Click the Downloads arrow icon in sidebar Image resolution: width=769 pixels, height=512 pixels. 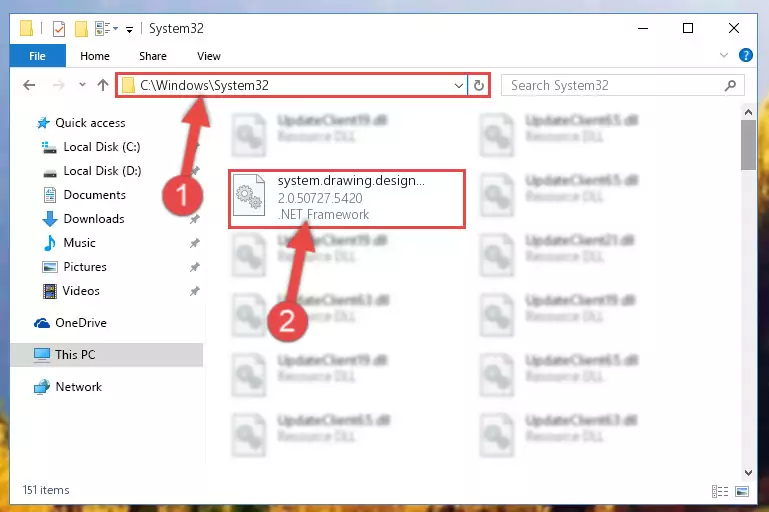click(50, 219)
